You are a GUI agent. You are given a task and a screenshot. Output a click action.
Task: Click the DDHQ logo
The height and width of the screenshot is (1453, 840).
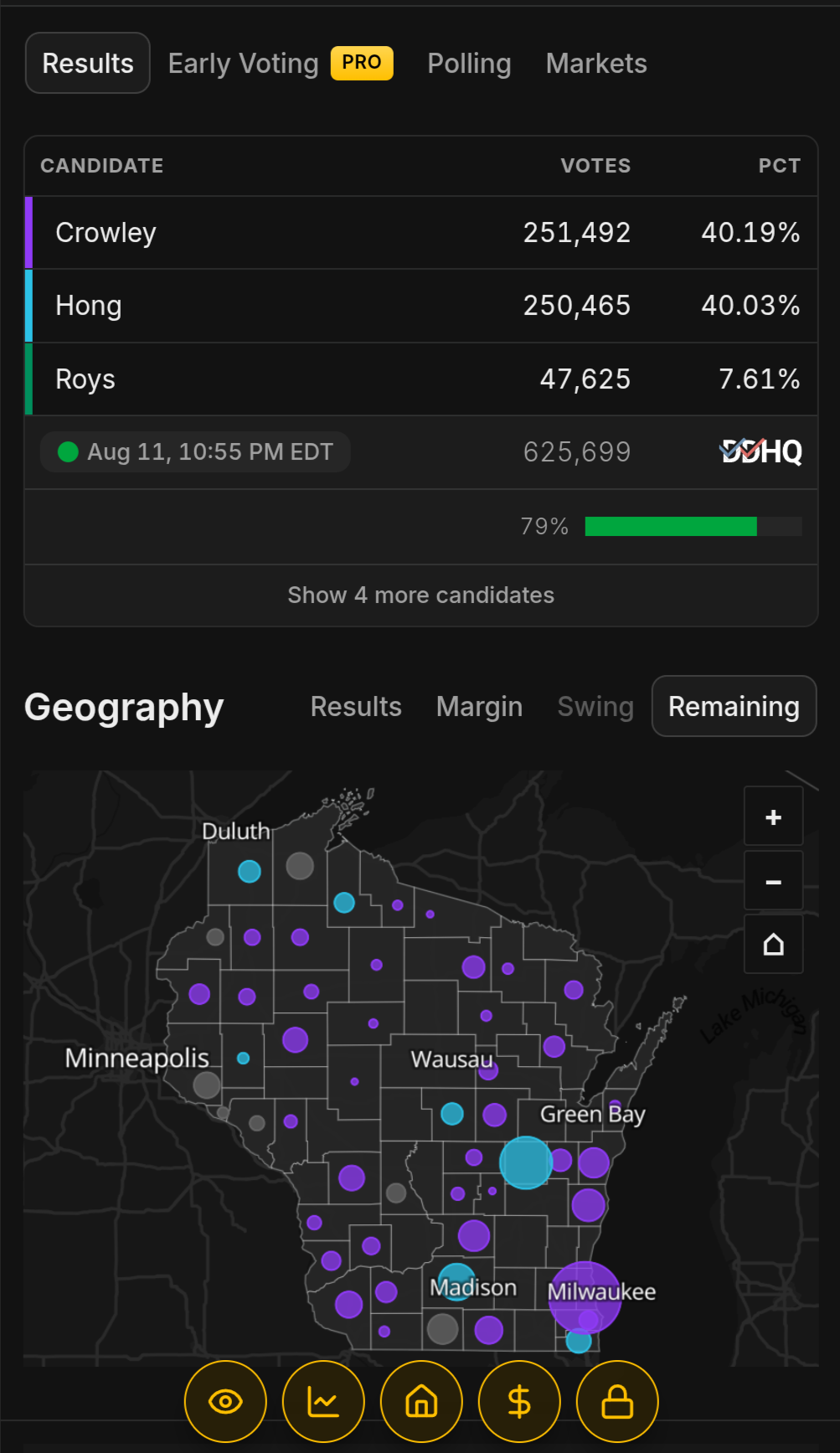761,451
